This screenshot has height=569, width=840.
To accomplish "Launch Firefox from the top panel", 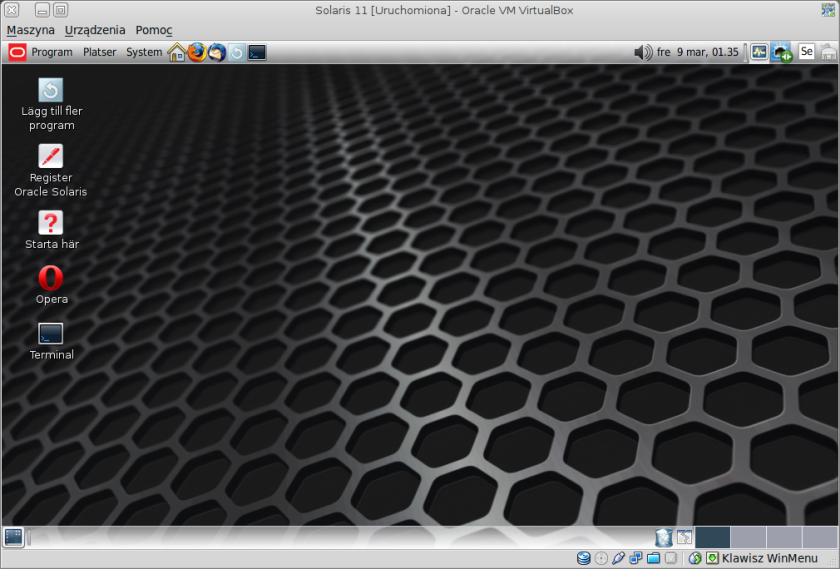I will (x=196, y=52).
